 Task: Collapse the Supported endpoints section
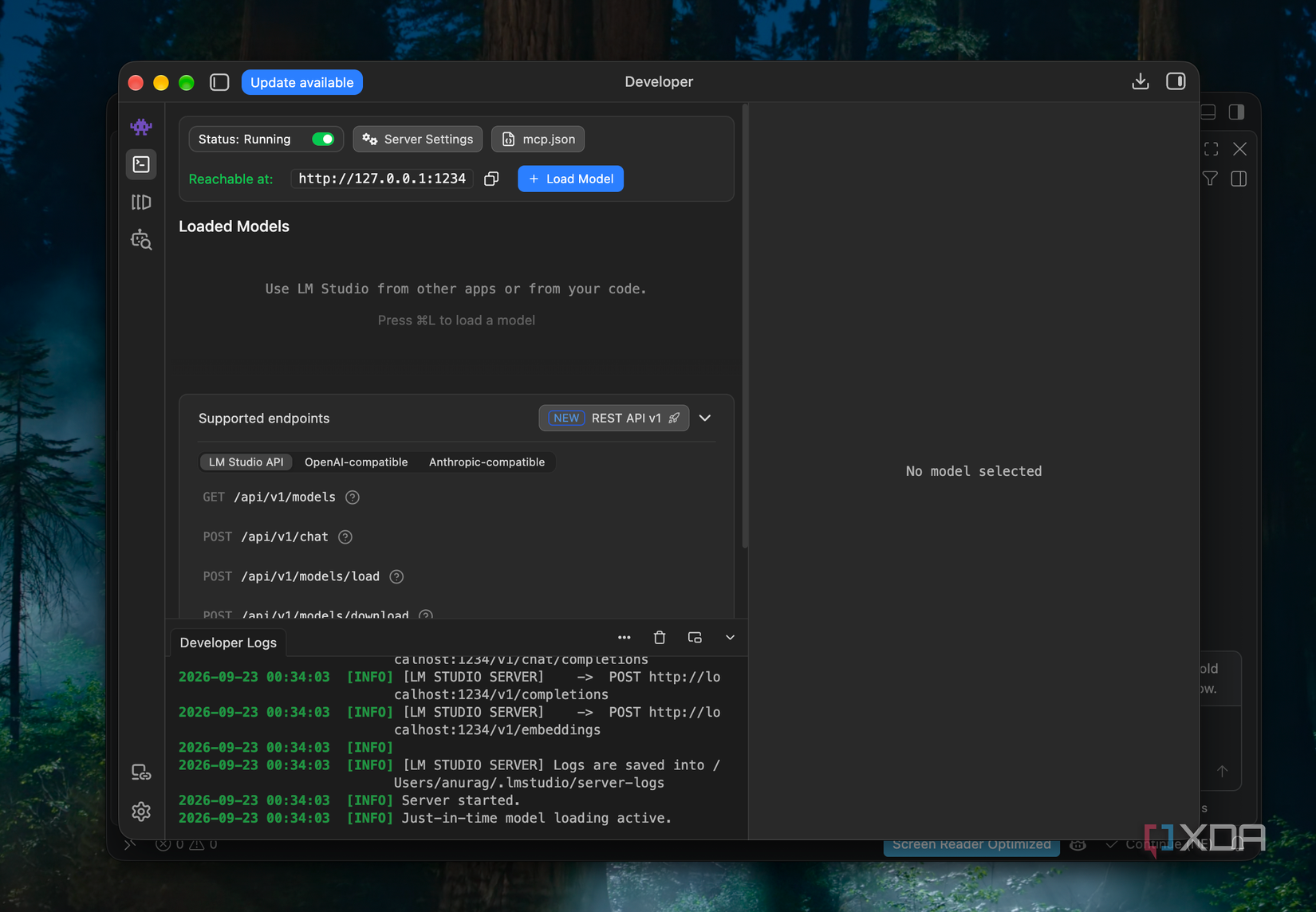705,418
